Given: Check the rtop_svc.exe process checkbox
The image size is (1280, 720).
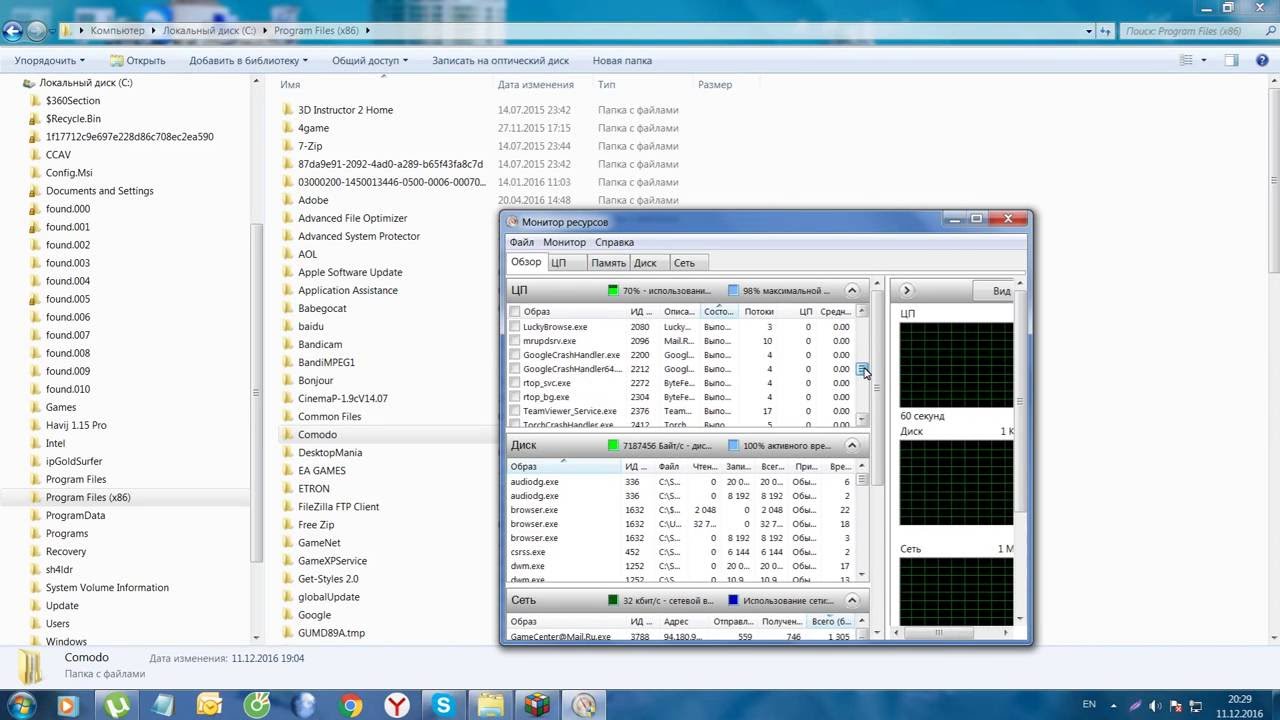Looking at the screenshot, I should point(515,383).
